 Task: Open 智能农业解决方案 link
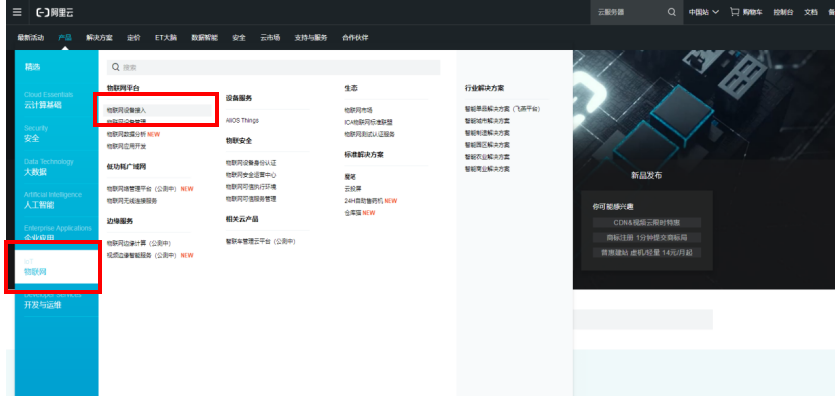[487, 157]
